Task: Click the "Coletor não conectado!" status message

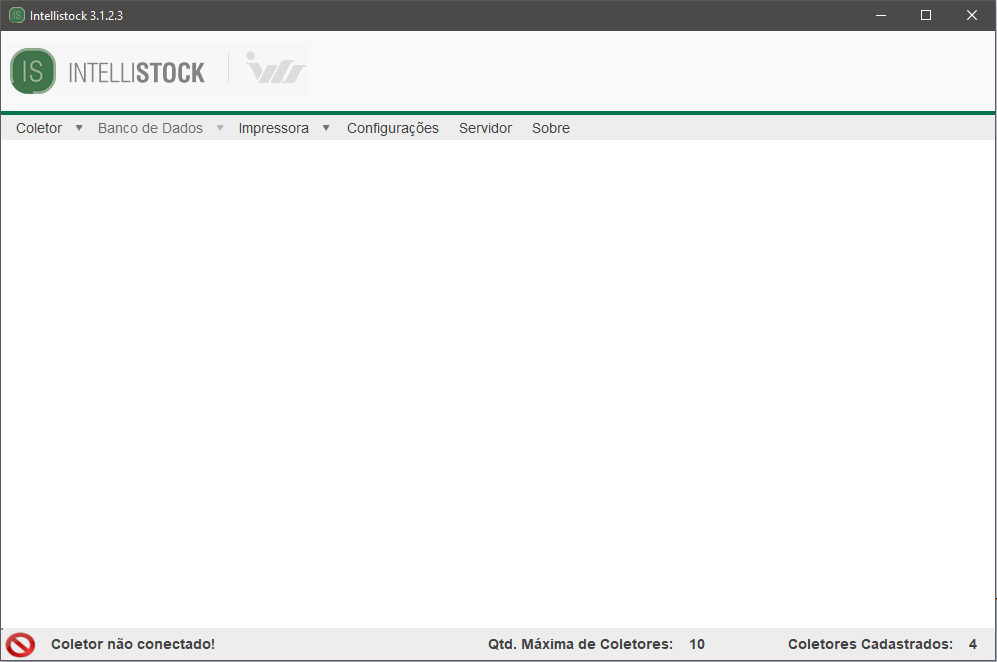Action: 133,645
